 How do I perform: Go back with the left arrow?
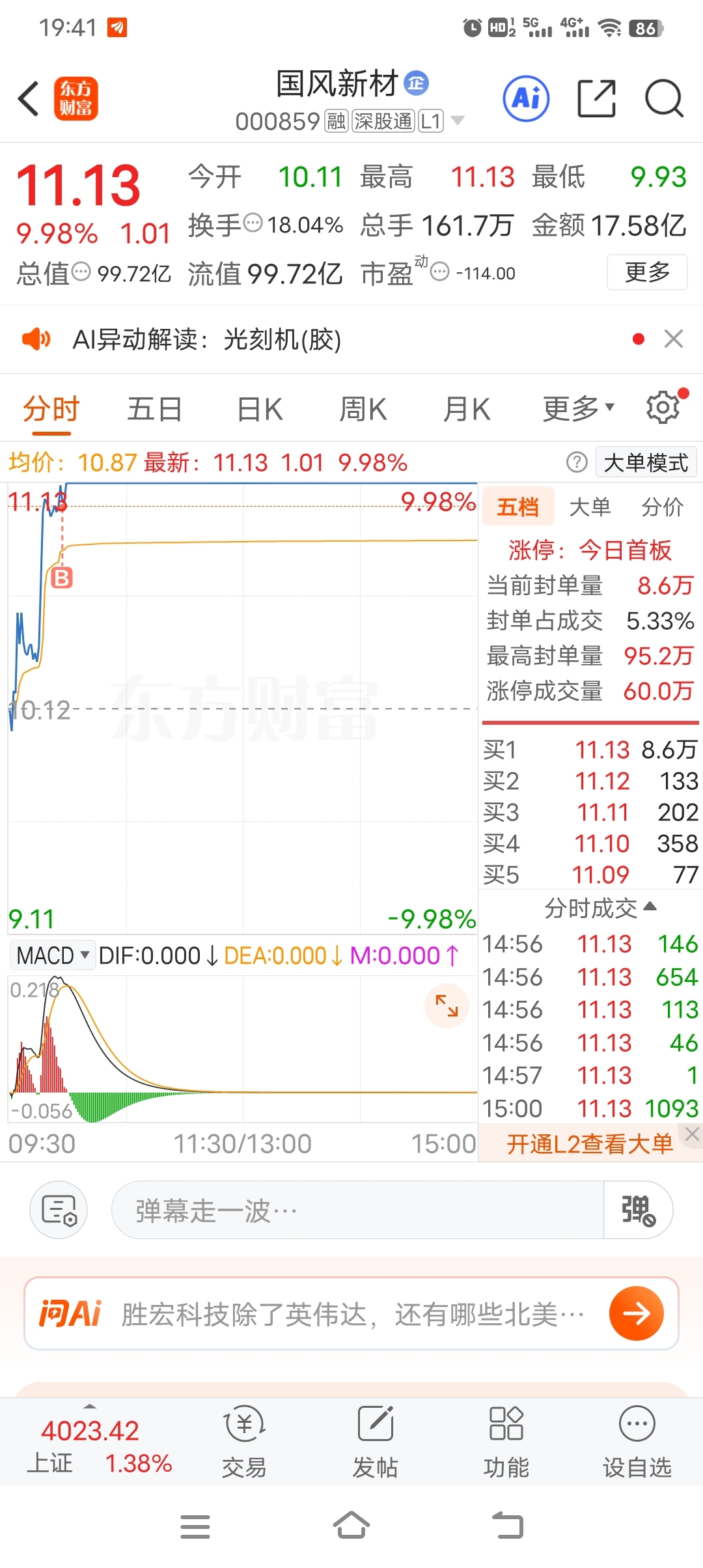[29, 99]
